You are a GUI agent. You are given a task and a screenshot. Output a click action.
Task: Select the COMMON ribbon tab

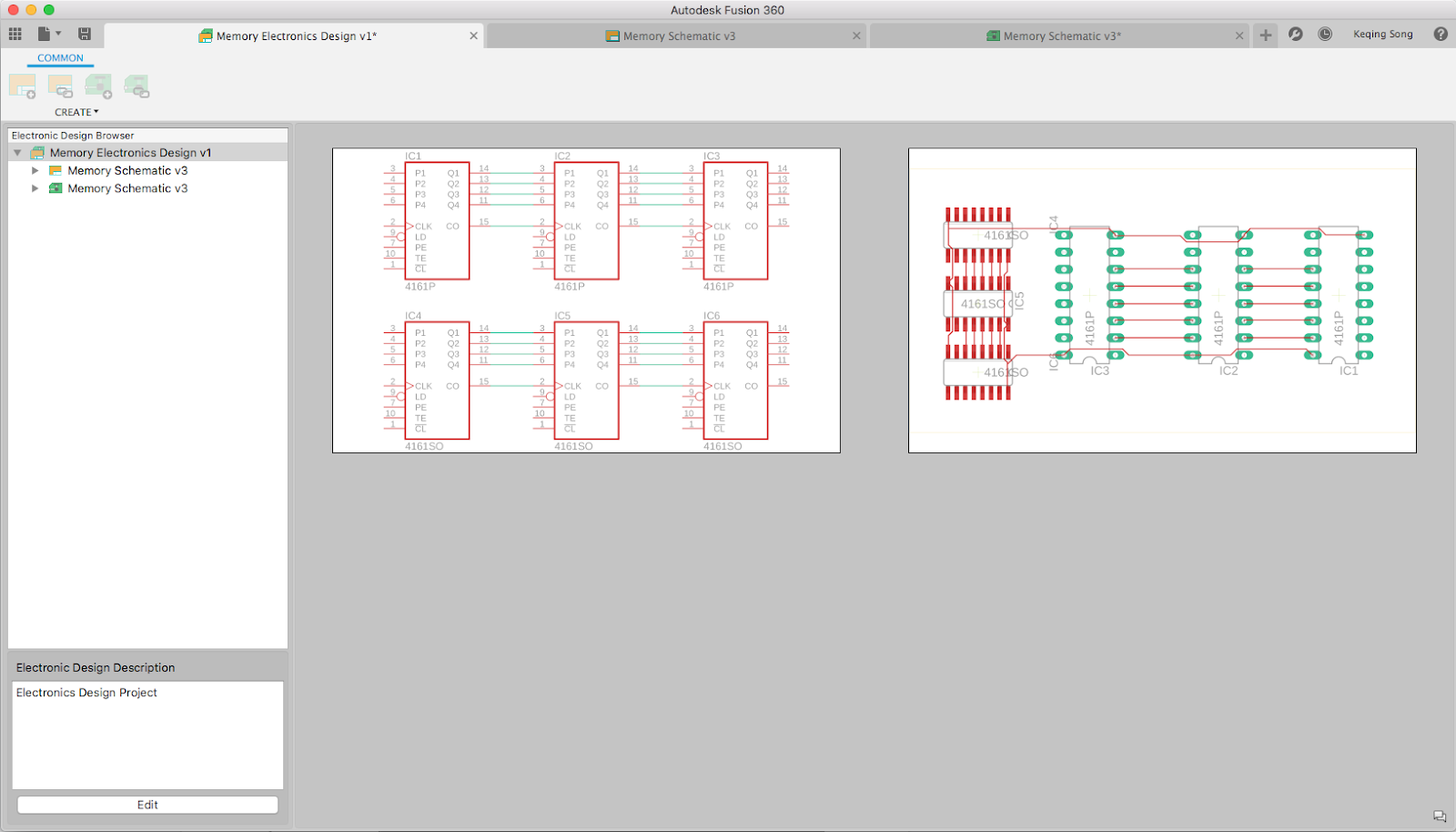60,58
